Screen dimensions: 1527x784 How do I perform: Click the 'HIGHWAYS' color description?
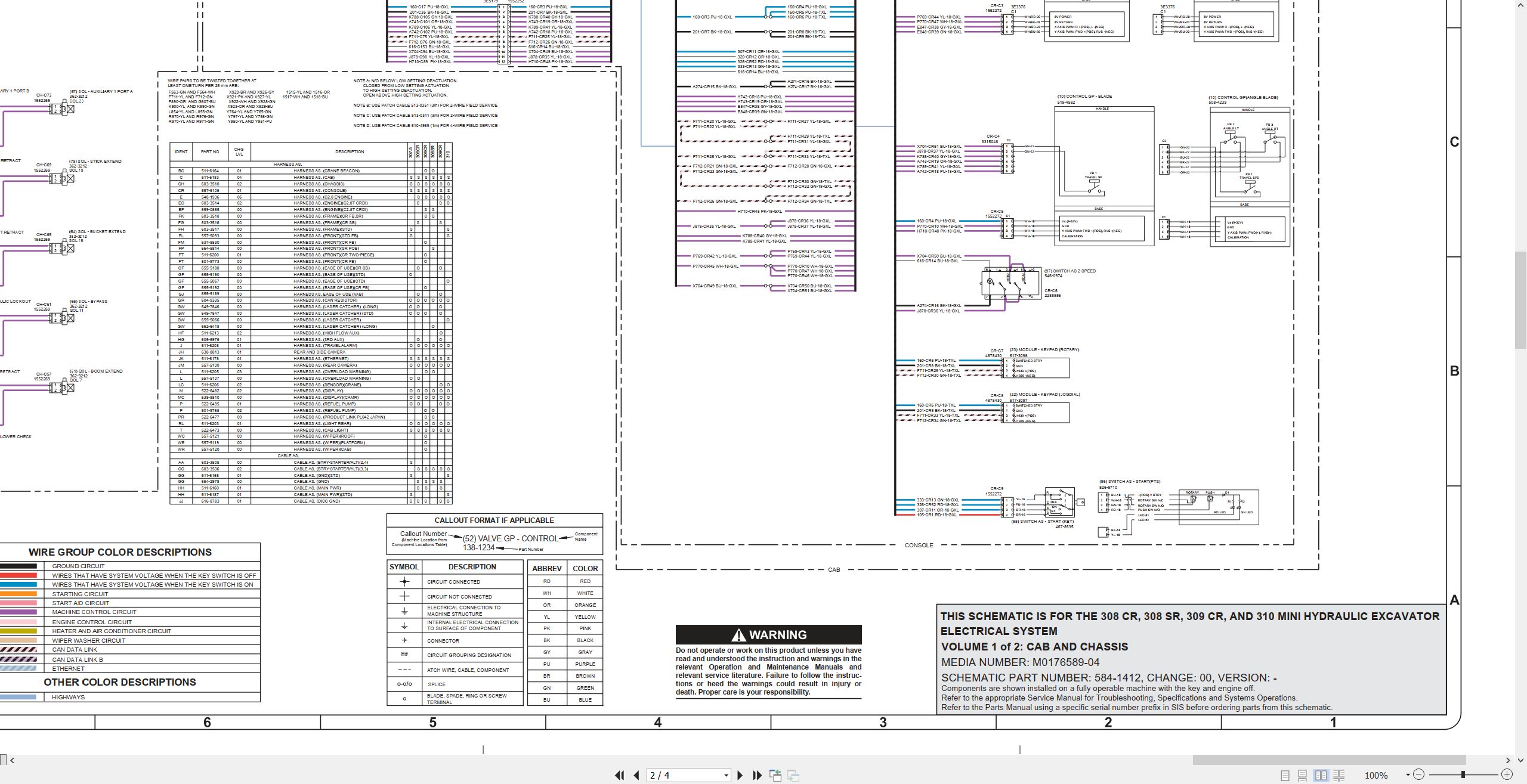[x=68, y=697]
